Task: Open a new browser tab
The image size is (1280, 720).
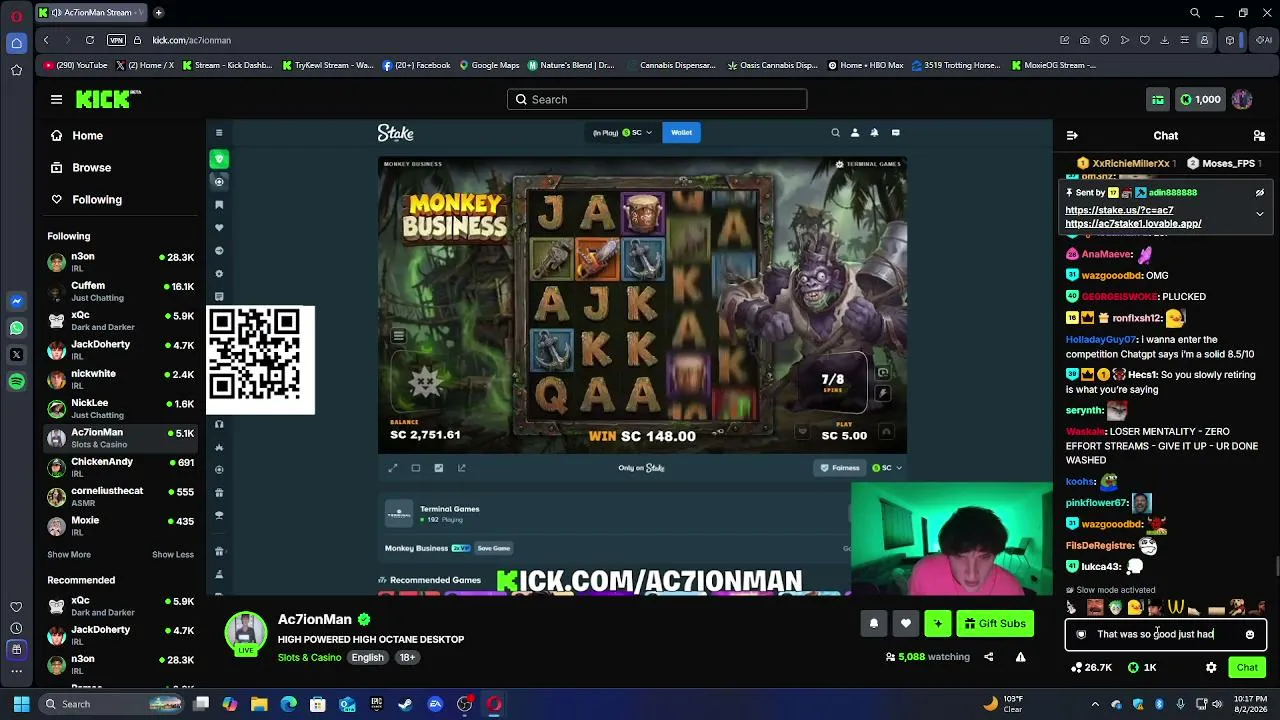Action: point(158,13)
